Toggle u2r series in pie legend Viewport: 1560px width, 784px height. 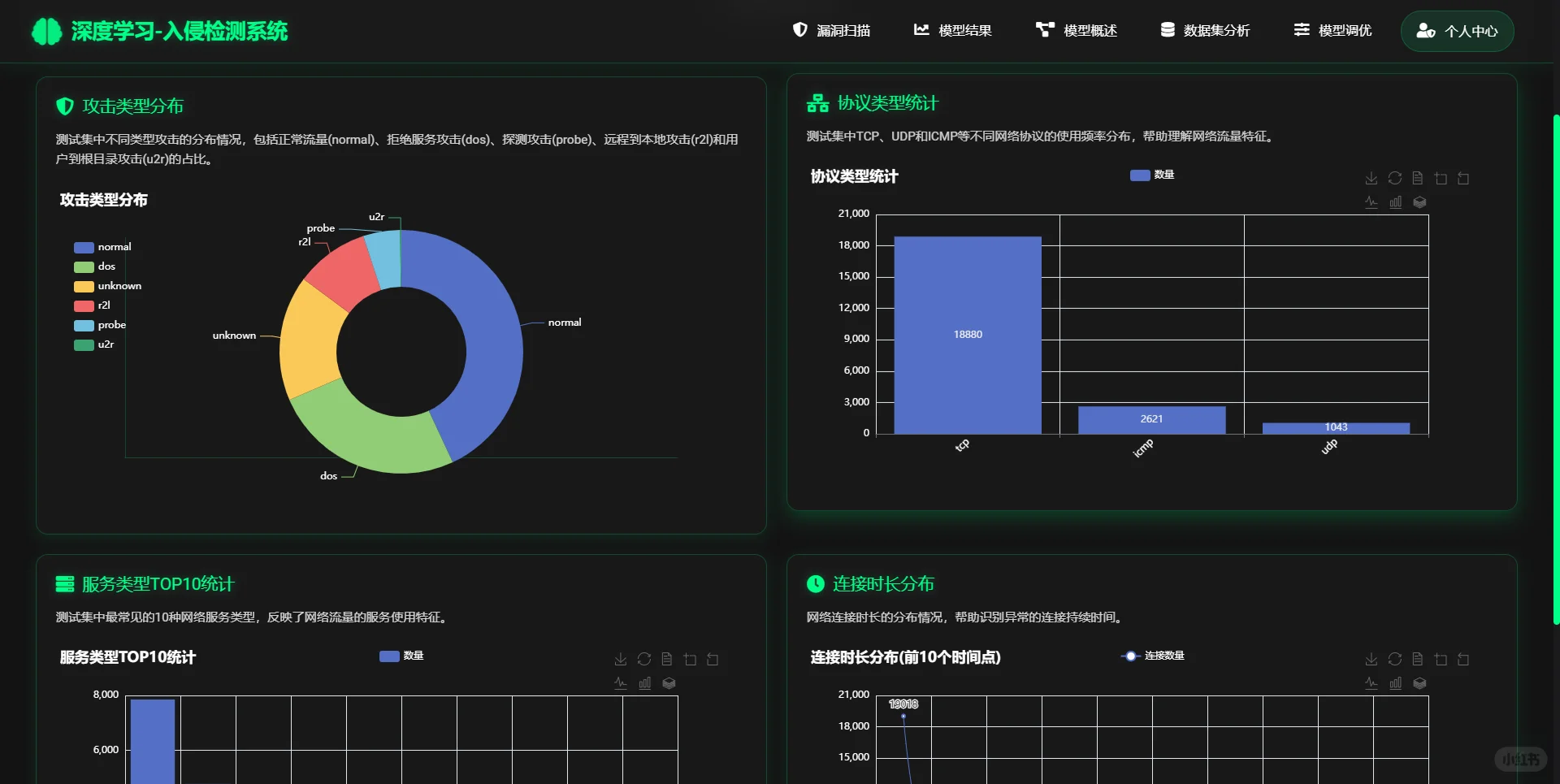click(94, 344)
